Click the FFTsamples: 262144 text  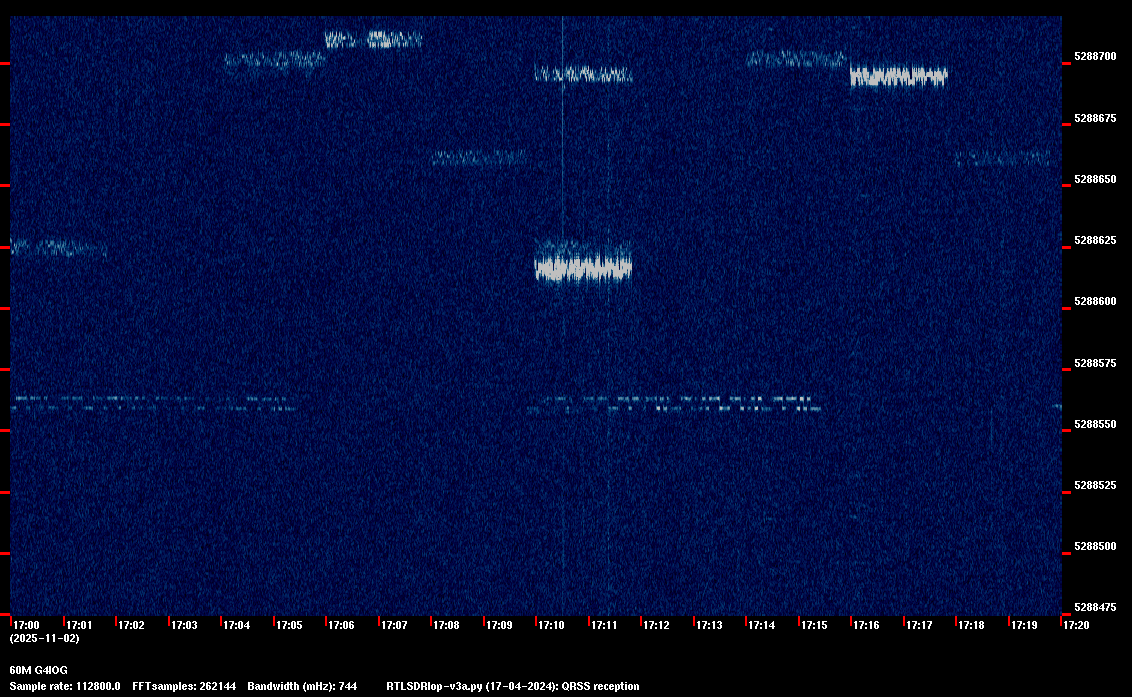[x=184, y=686]
